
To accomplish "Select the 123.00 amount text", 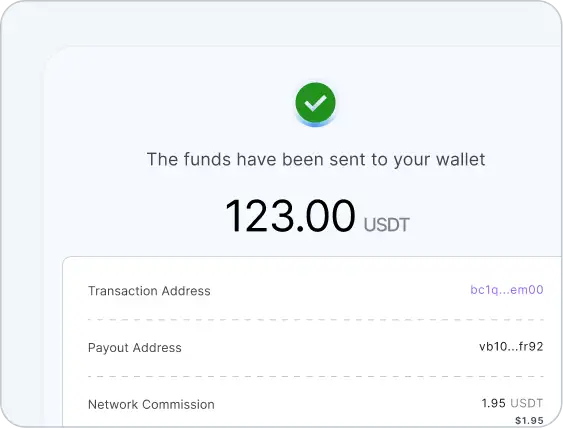I will tap(290, 216).
